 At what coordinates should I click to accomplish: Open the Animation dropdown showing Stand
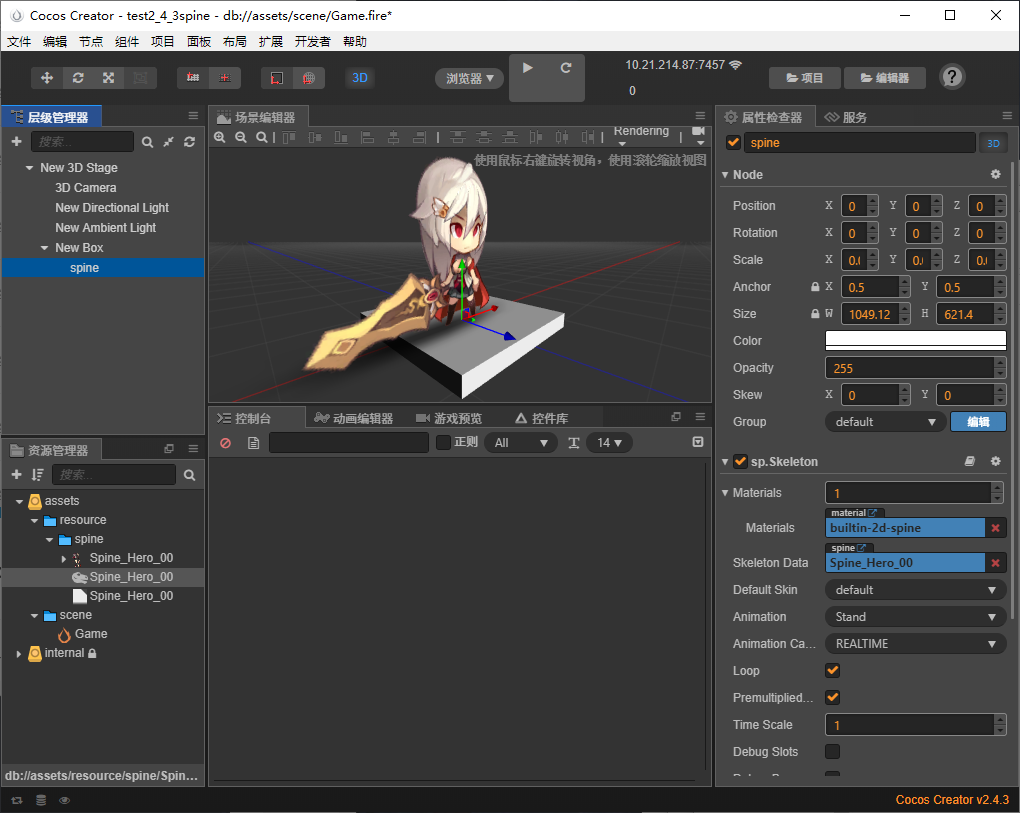point(915,617)
